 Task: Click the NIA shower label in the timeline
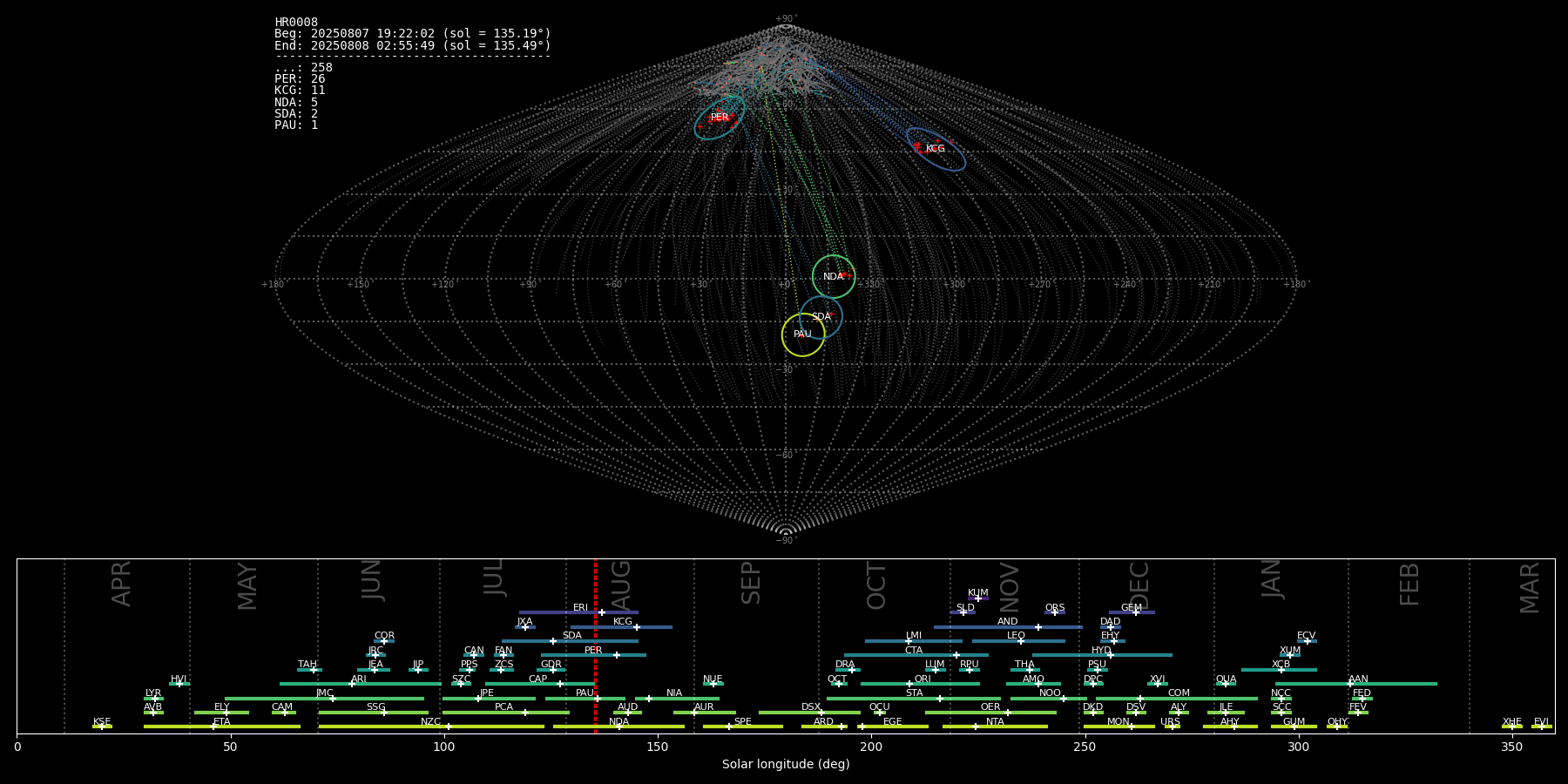pos(674,693)
